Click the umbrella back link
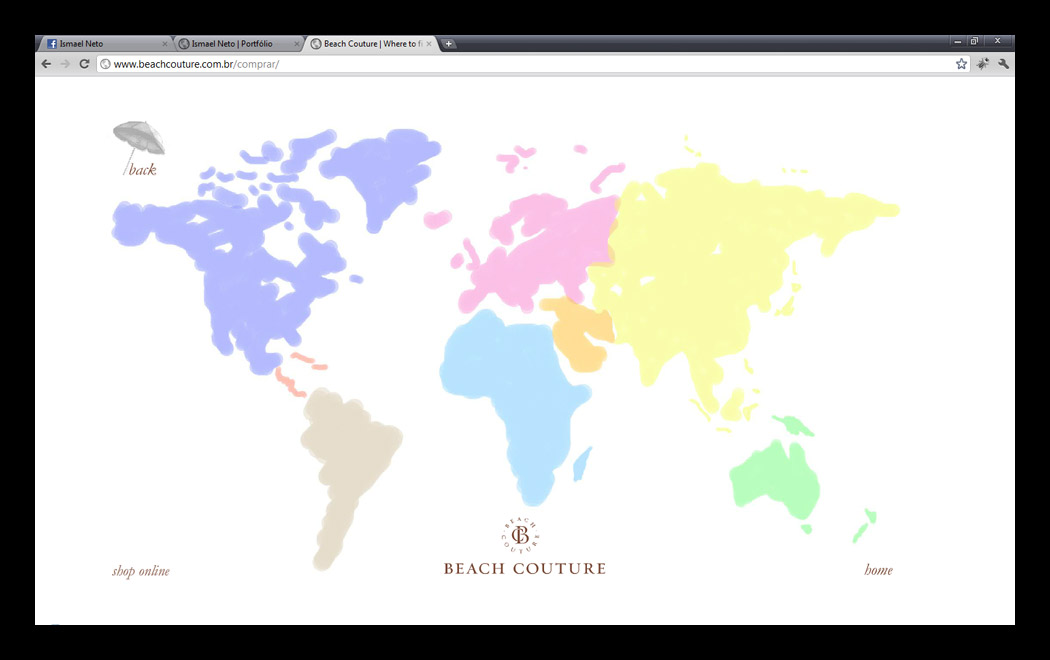The height and width of the screenshot is (660, 1050). 139,149
